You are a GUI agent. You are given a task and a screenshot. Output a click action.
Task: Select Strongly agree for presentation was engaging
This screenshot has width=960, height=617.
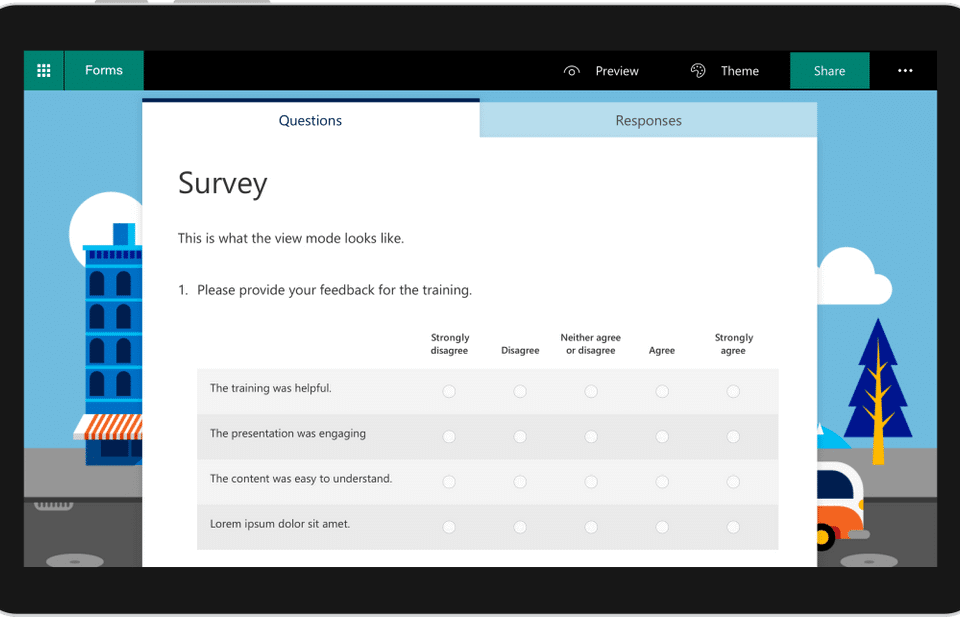pyautogui.click(x=733, y=437)
